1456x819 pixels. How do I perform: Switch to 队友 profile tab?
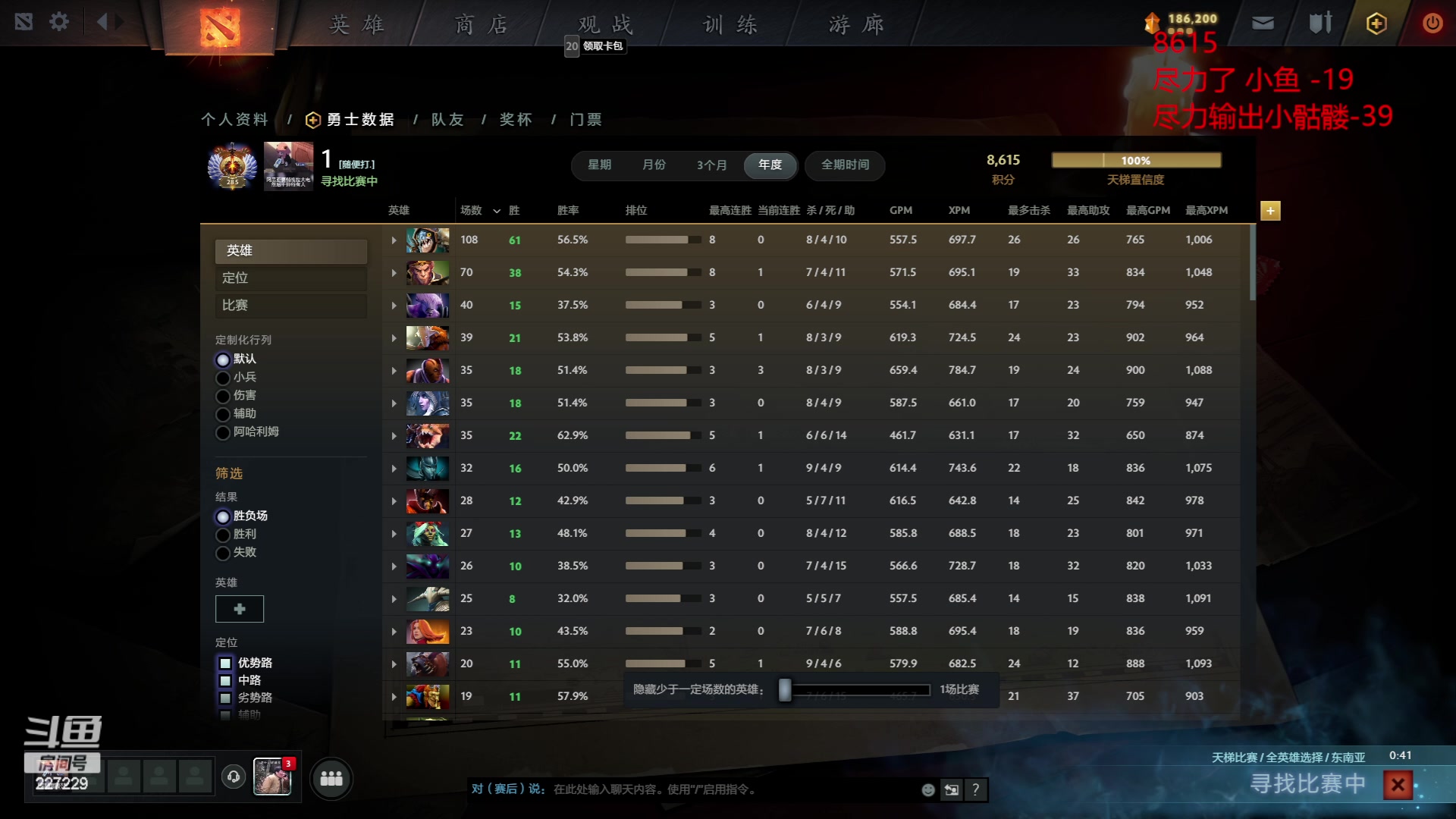coord(447,120)
